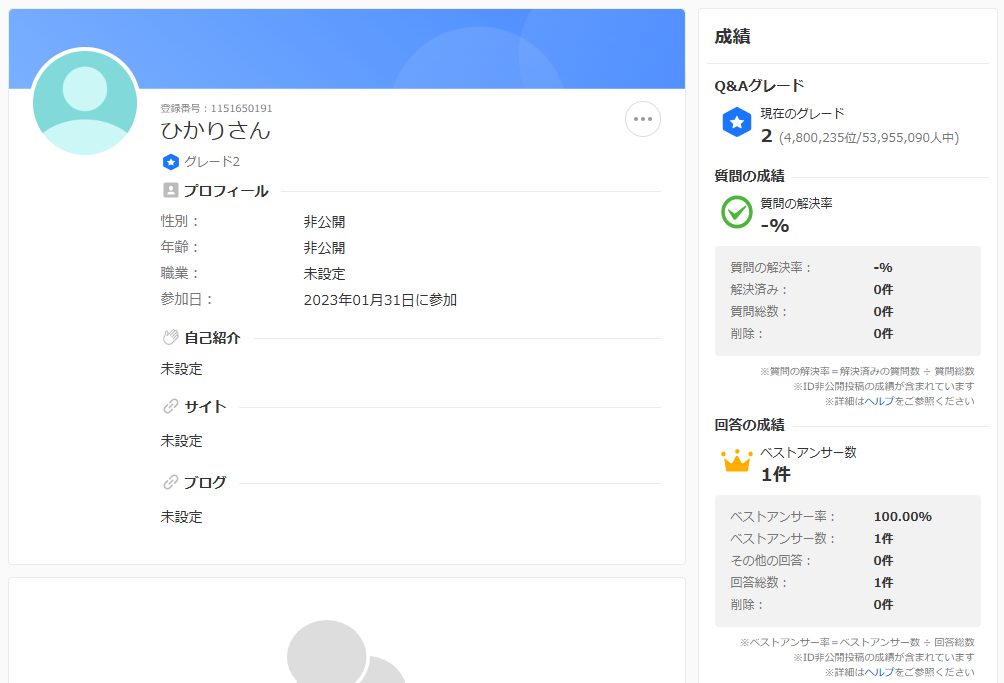1004x683 pixels.
Task: Click the Q&Aグレード section heading
Action: coord(759,86)
